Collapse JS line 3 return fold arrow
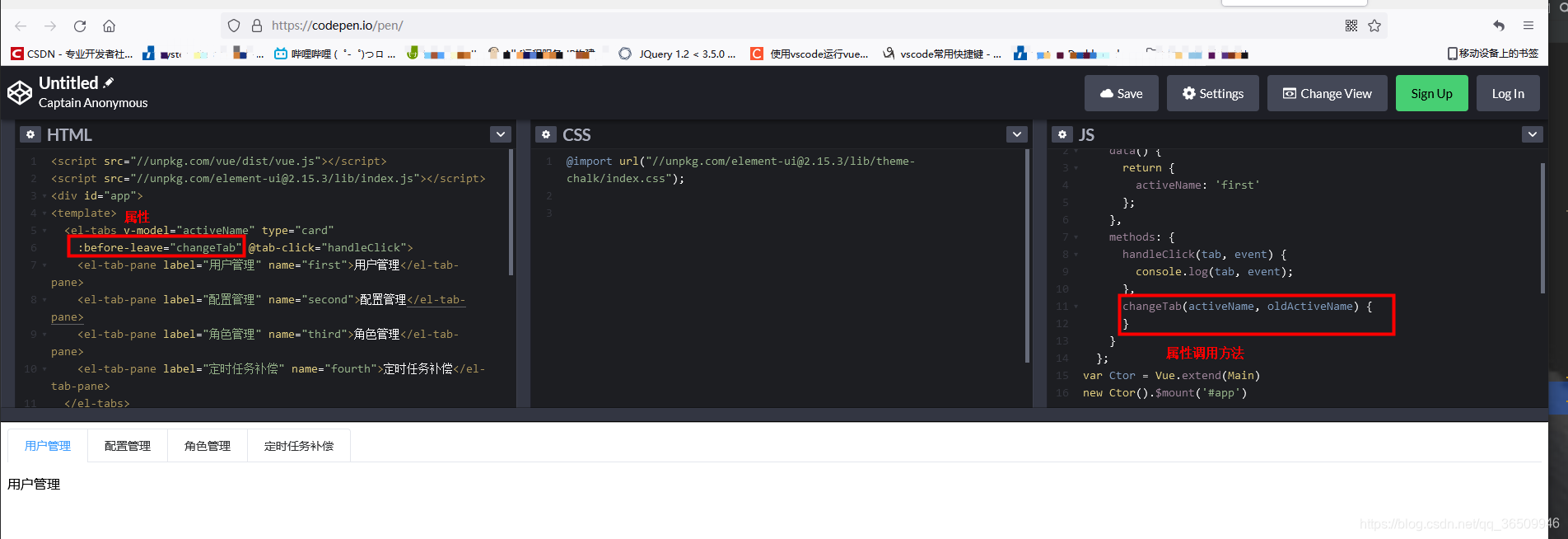Screen dimensions: 1568x539 [1076, 168]
